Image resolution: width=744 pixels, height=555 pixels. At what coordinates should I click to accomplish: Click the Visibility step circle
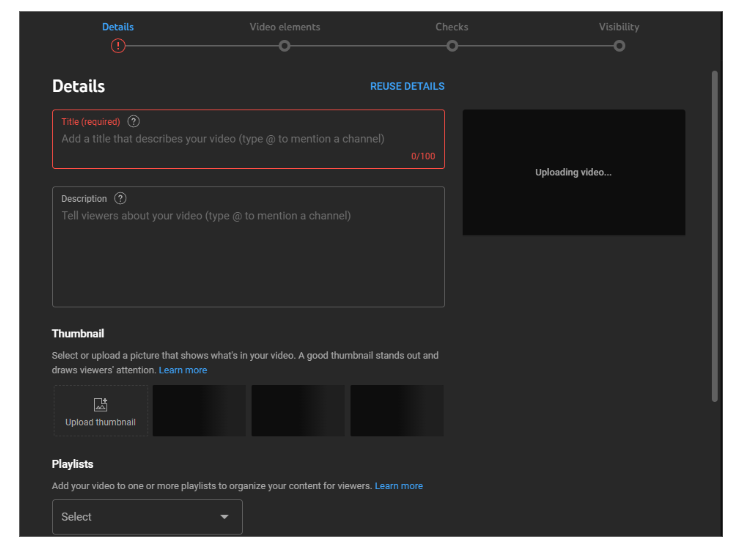[x=619, y=46]
